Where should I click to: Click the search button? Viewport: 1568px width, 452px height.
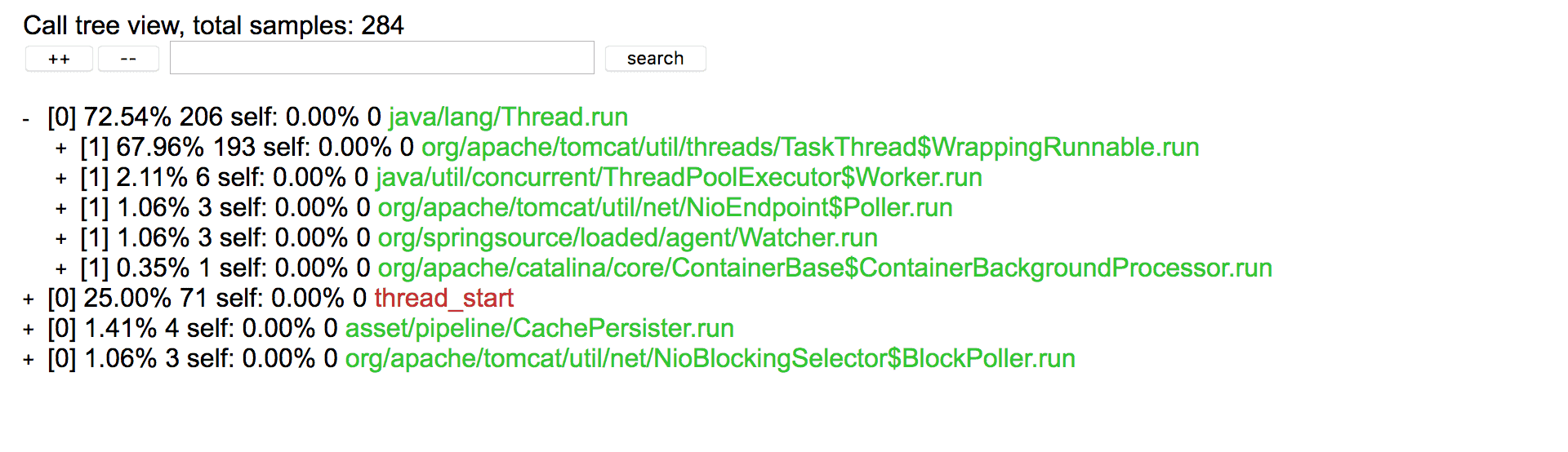(655, 59)
